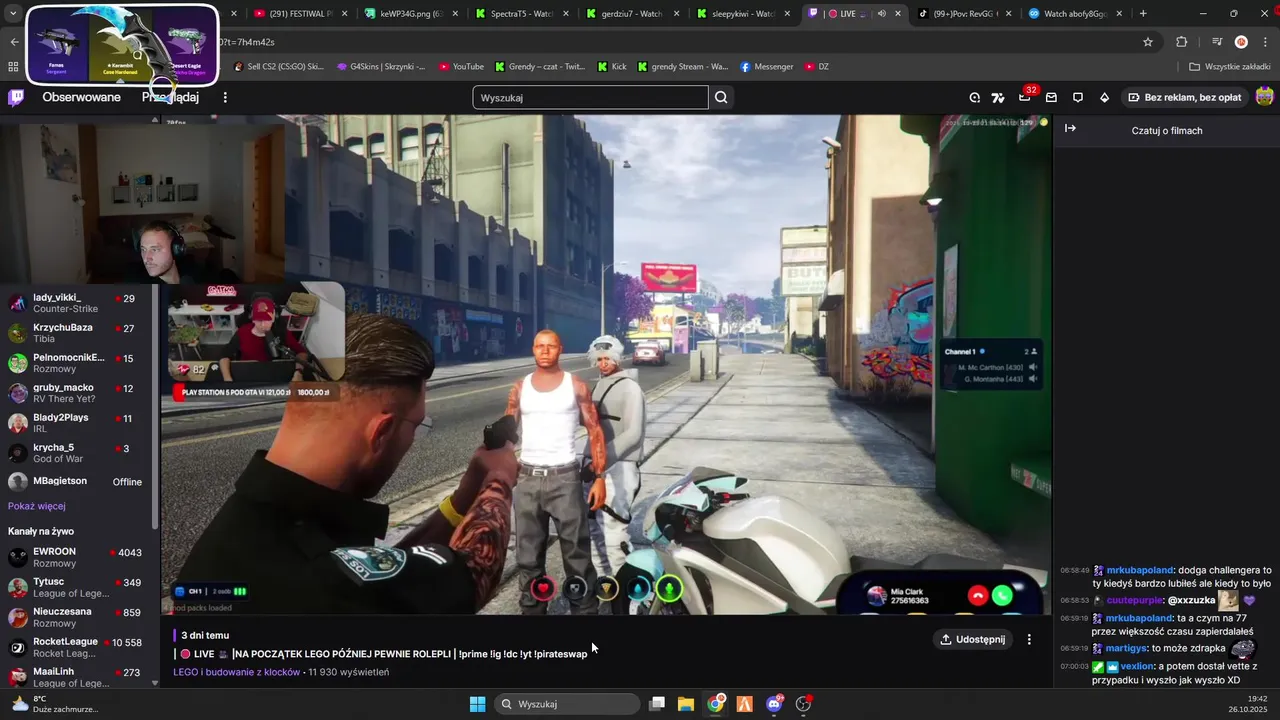Open the DZ bookmark
The width and height of the screenshot is (1280, 720).
[x=816, y=67]
